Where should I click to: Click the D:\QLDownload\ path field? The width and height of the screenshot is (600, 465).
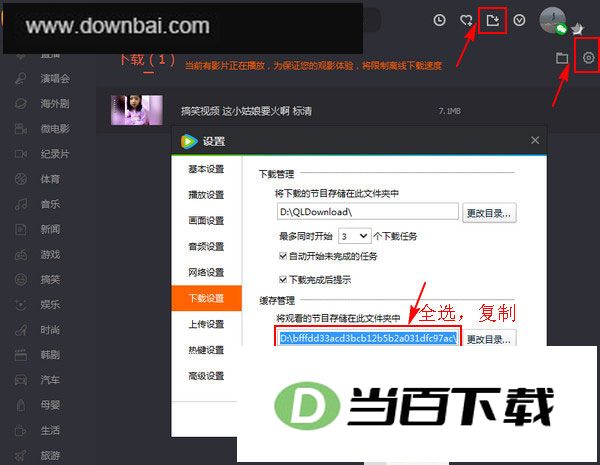pyautogui.click(x=368, y=212)
